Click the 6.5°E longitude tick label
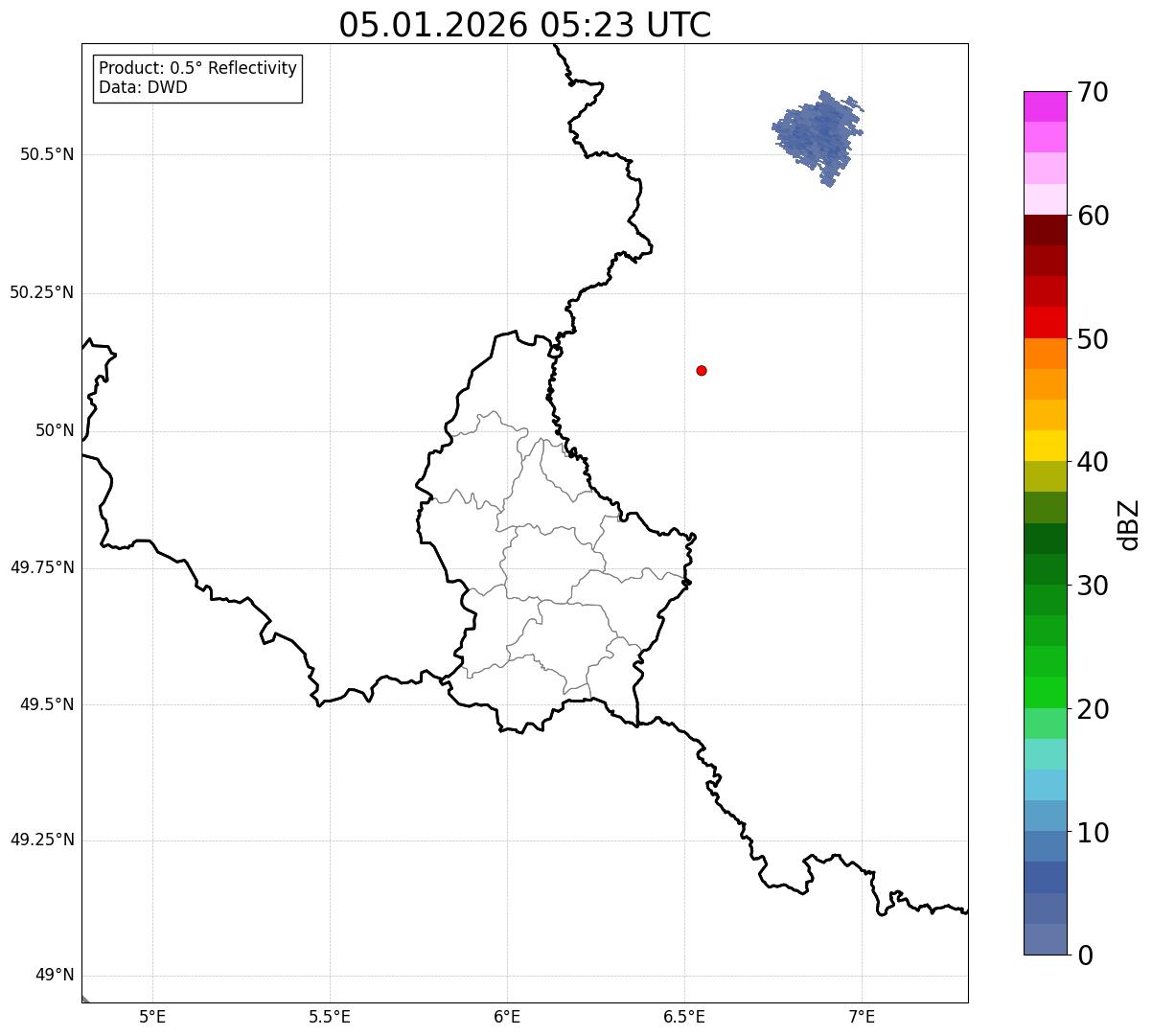The width and height of the screenshot is (1152, 1036). coord(684,1016)
